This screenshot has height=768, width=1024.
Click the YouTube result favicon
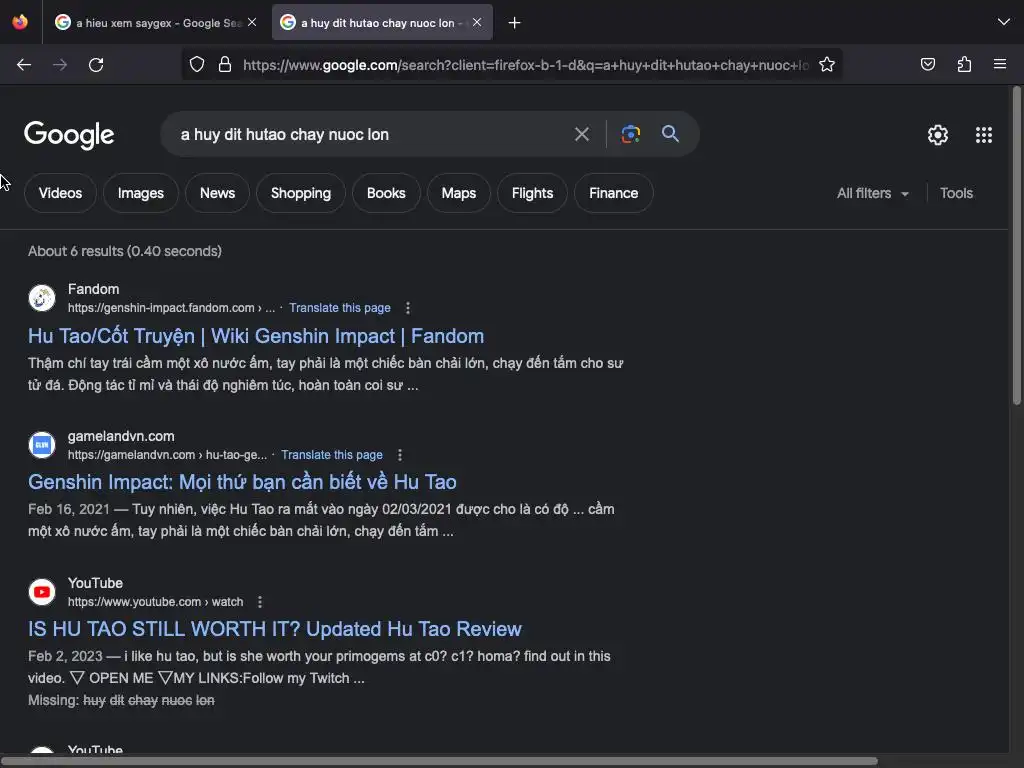tap(42, 592)
